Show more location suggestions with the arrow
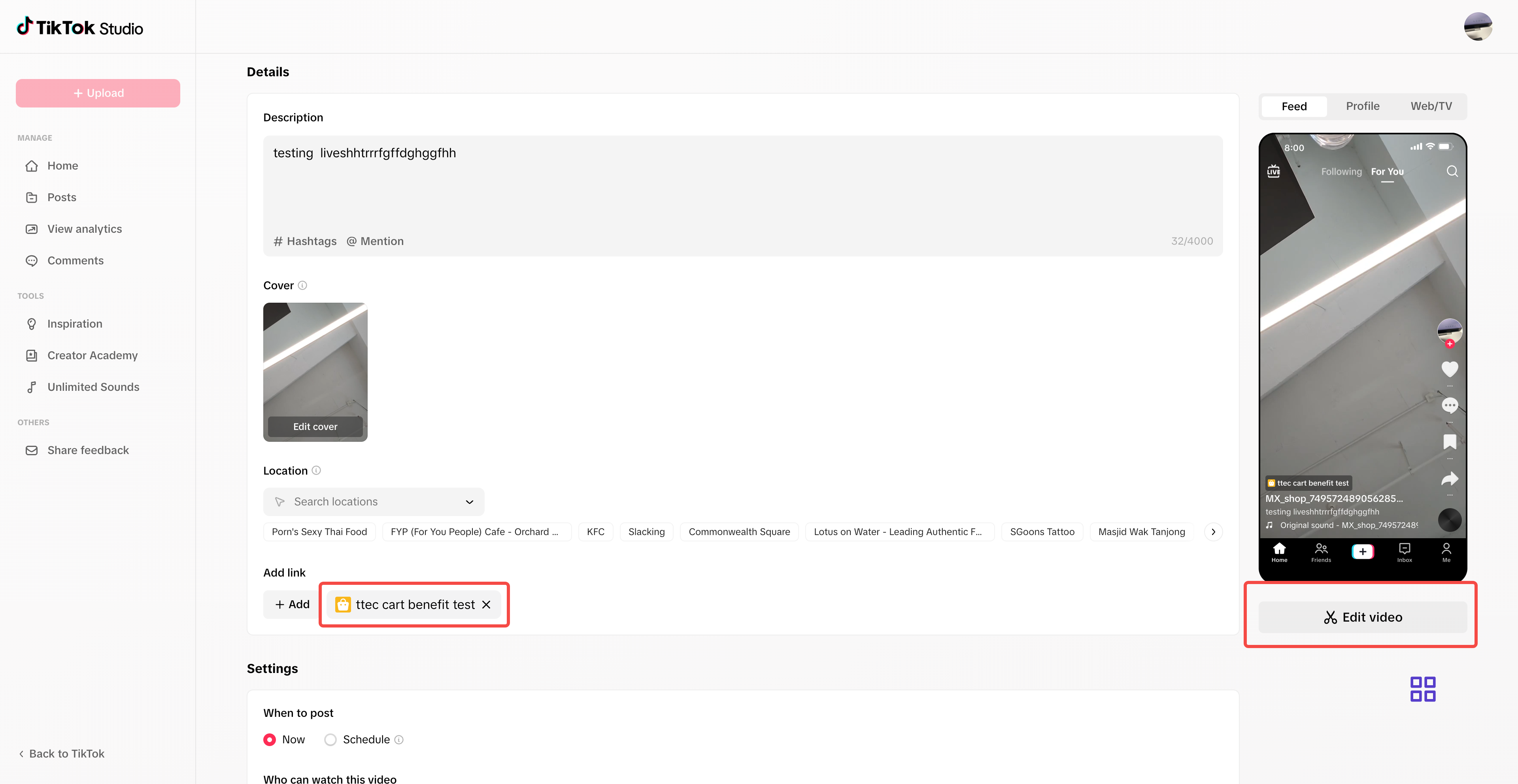Screen dimensions: 1518x784 [x=1213, y=532]
